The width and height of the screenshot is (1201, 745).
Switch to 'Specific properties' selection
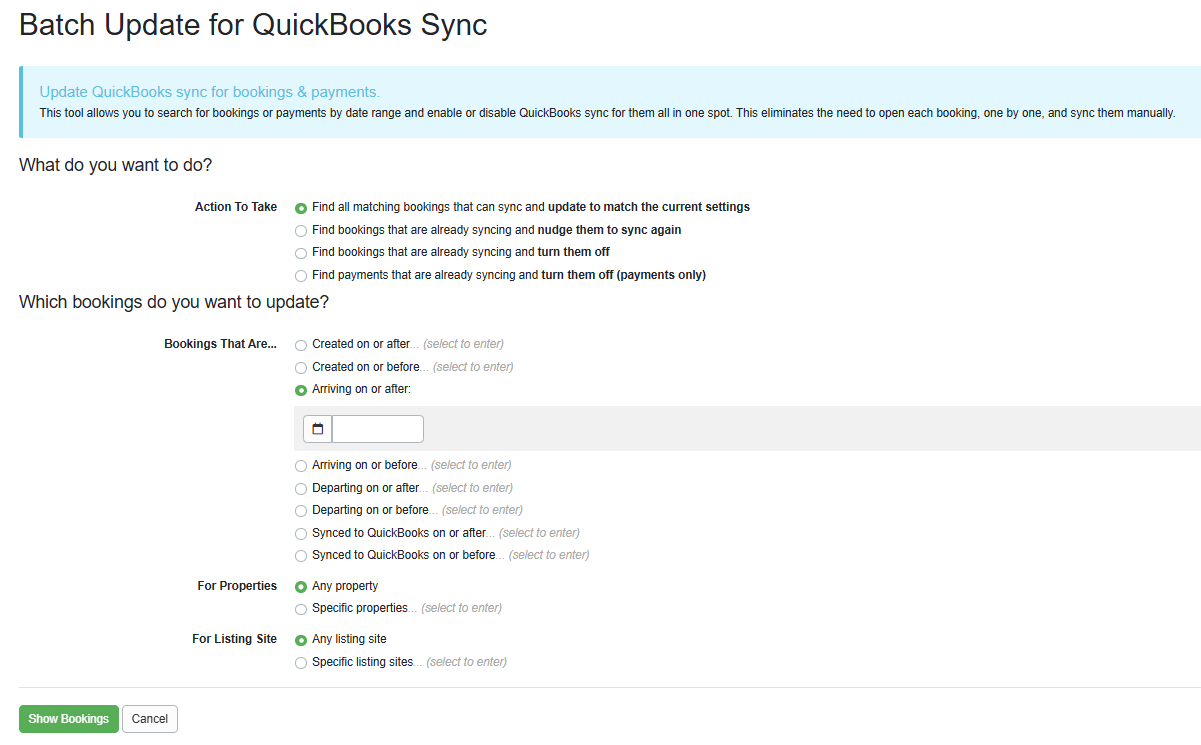coord(301,608)
